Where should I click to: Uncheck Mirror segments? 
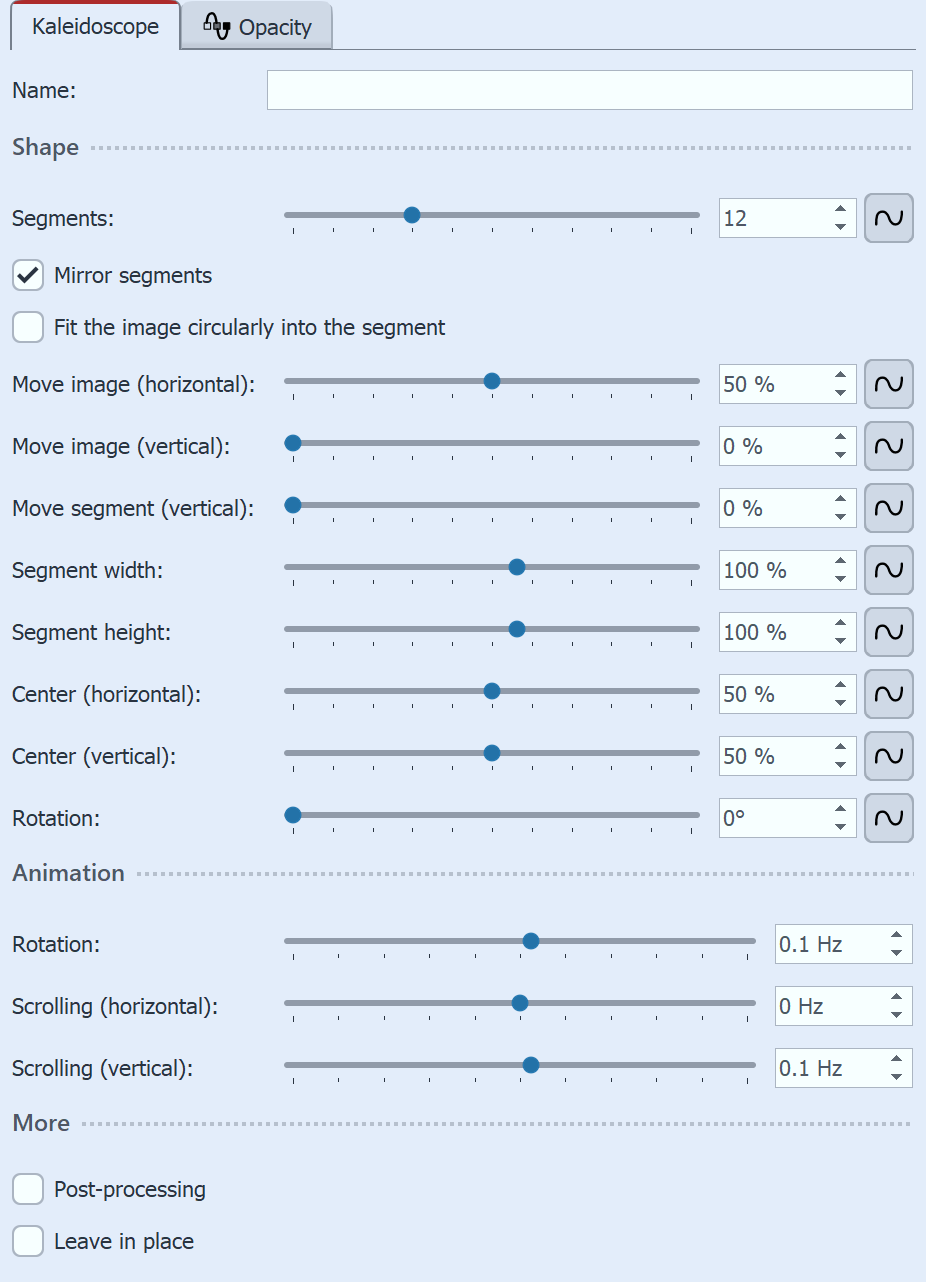(27, 275)
